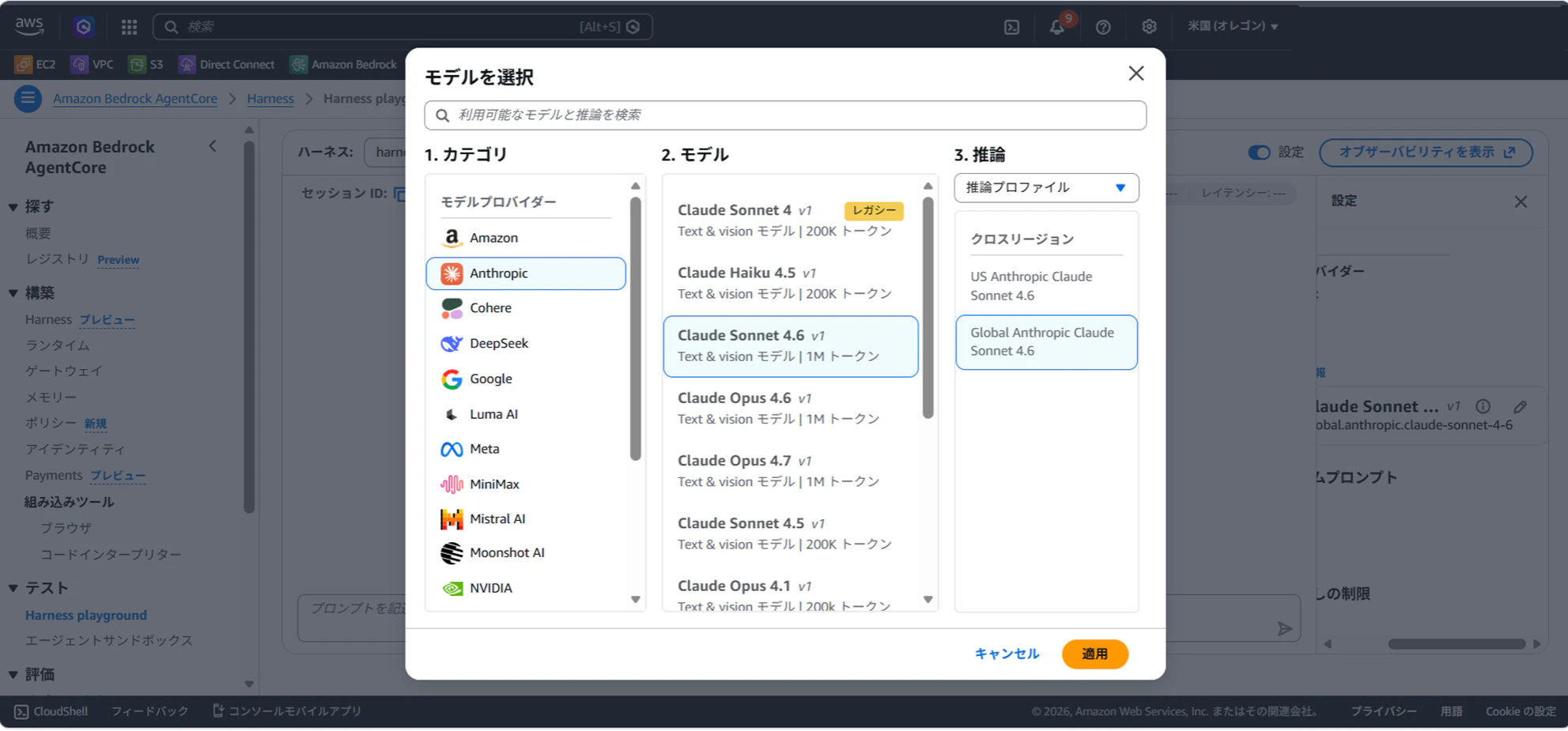This screenshot has height=731, width=1568.
Task: Select the Google model provider
Action: tap(526, 379)
